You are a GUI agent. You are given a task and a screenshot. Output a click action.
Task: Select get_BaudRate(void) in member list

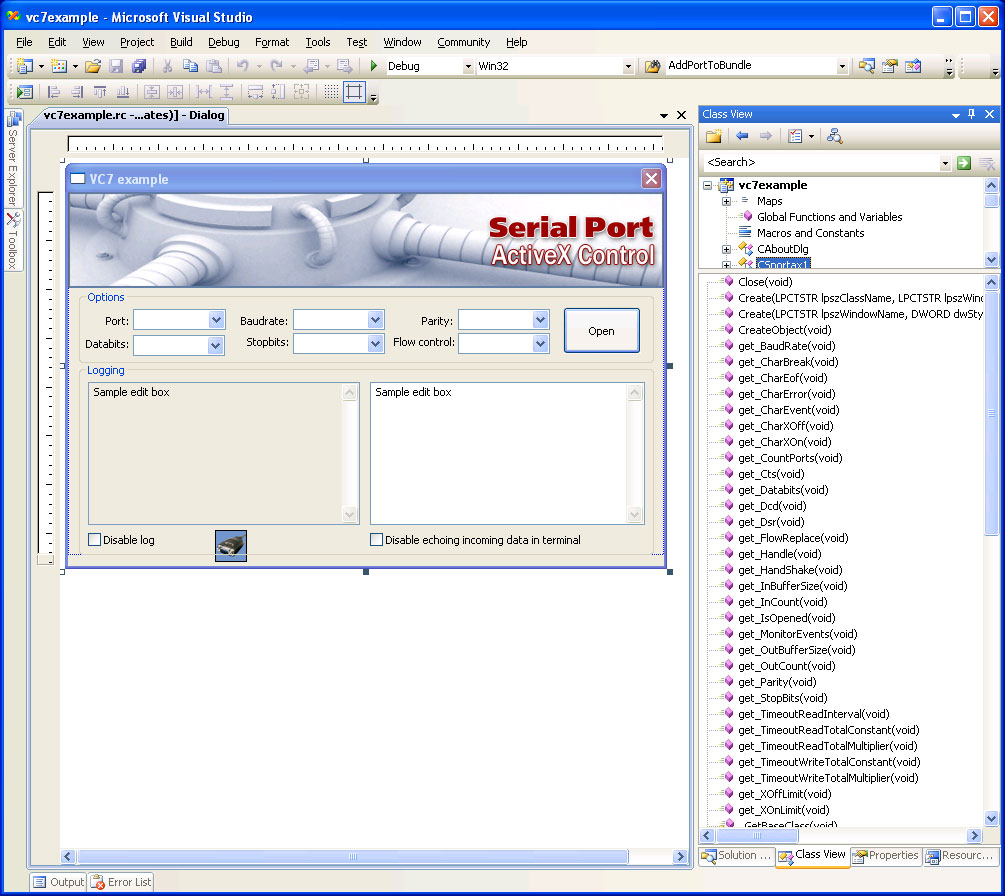click(786, 346)
